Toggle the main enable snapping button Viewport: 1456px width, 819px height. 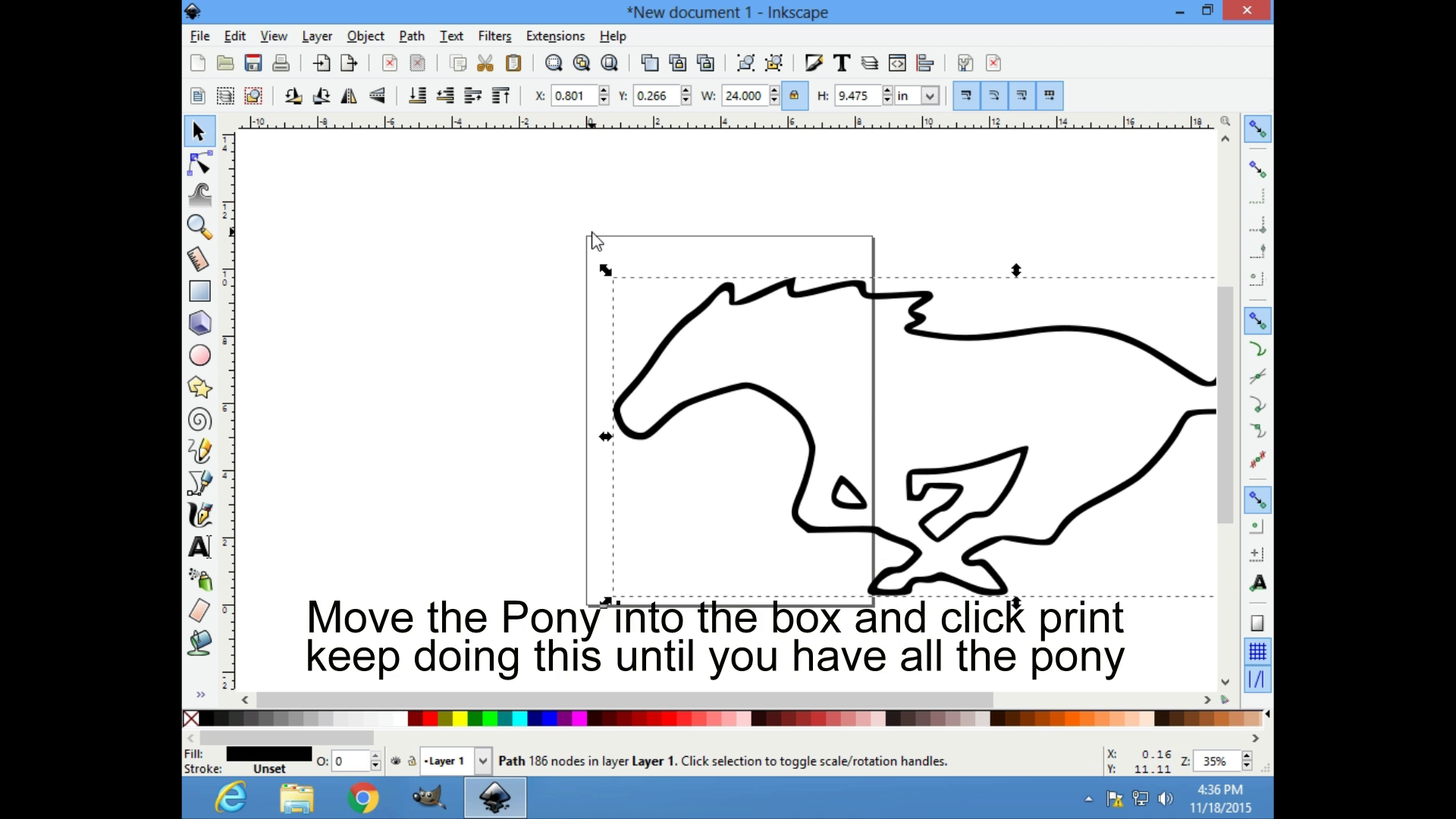pyautogui.click(x=1257, y=130)
